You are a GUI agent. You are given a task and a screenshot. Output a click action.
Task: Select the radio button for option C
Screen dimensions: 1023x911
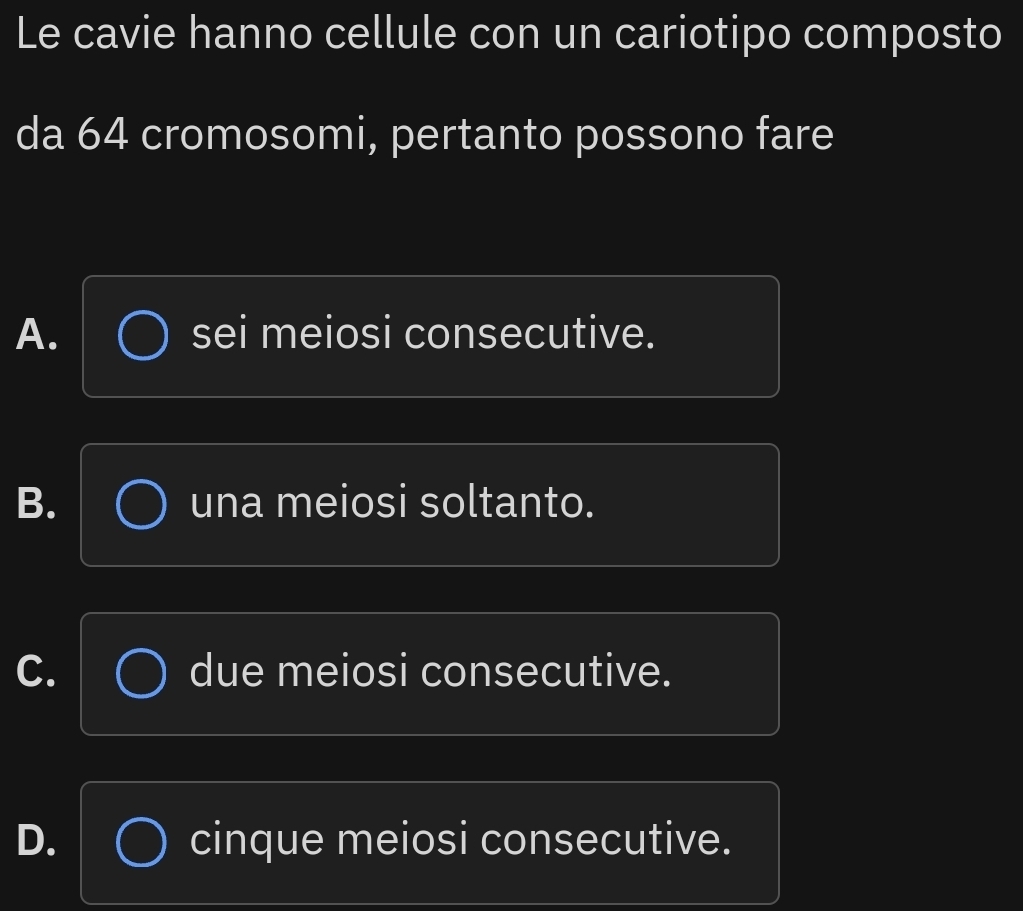point(142,674)
